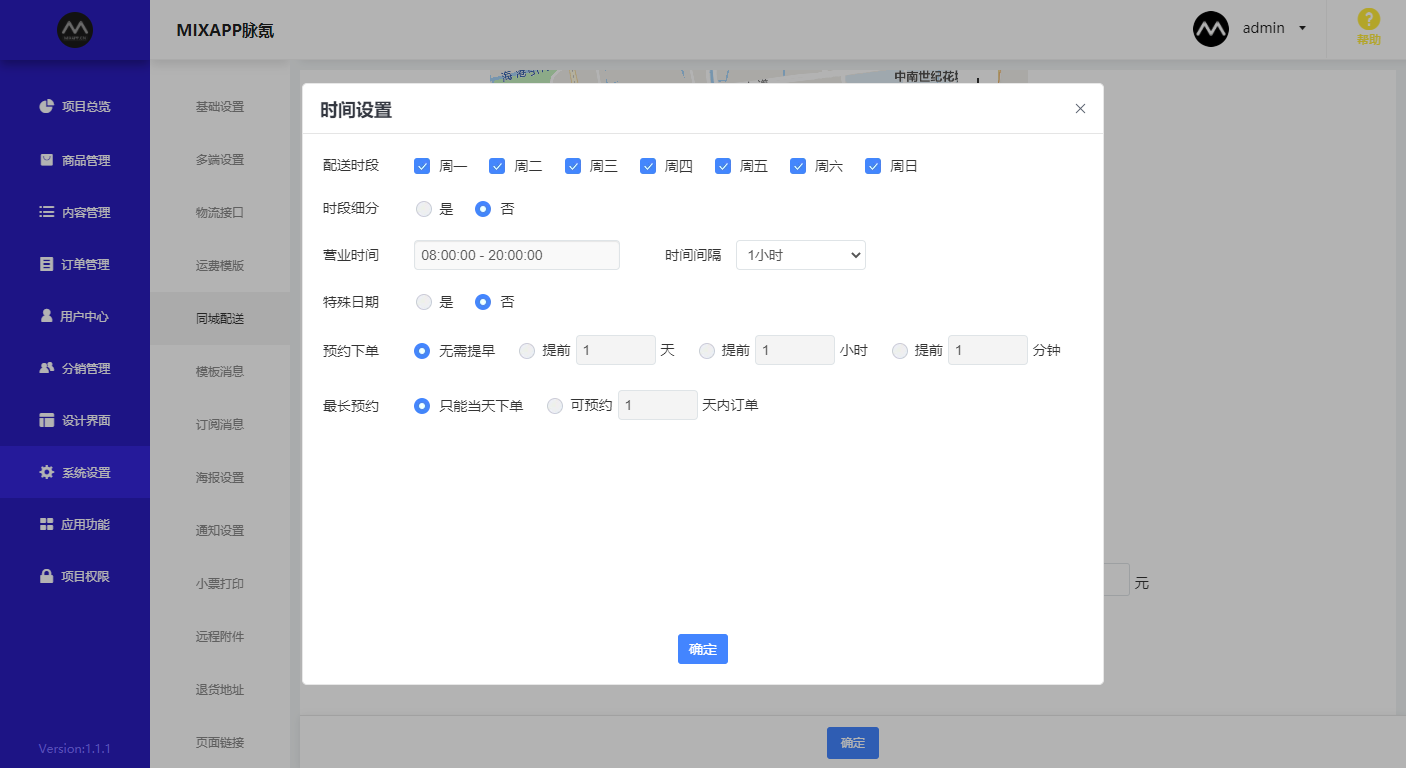1406x768 pixels.
Task: Click the 提前 hours number input
Action: (x=795, y=350)
